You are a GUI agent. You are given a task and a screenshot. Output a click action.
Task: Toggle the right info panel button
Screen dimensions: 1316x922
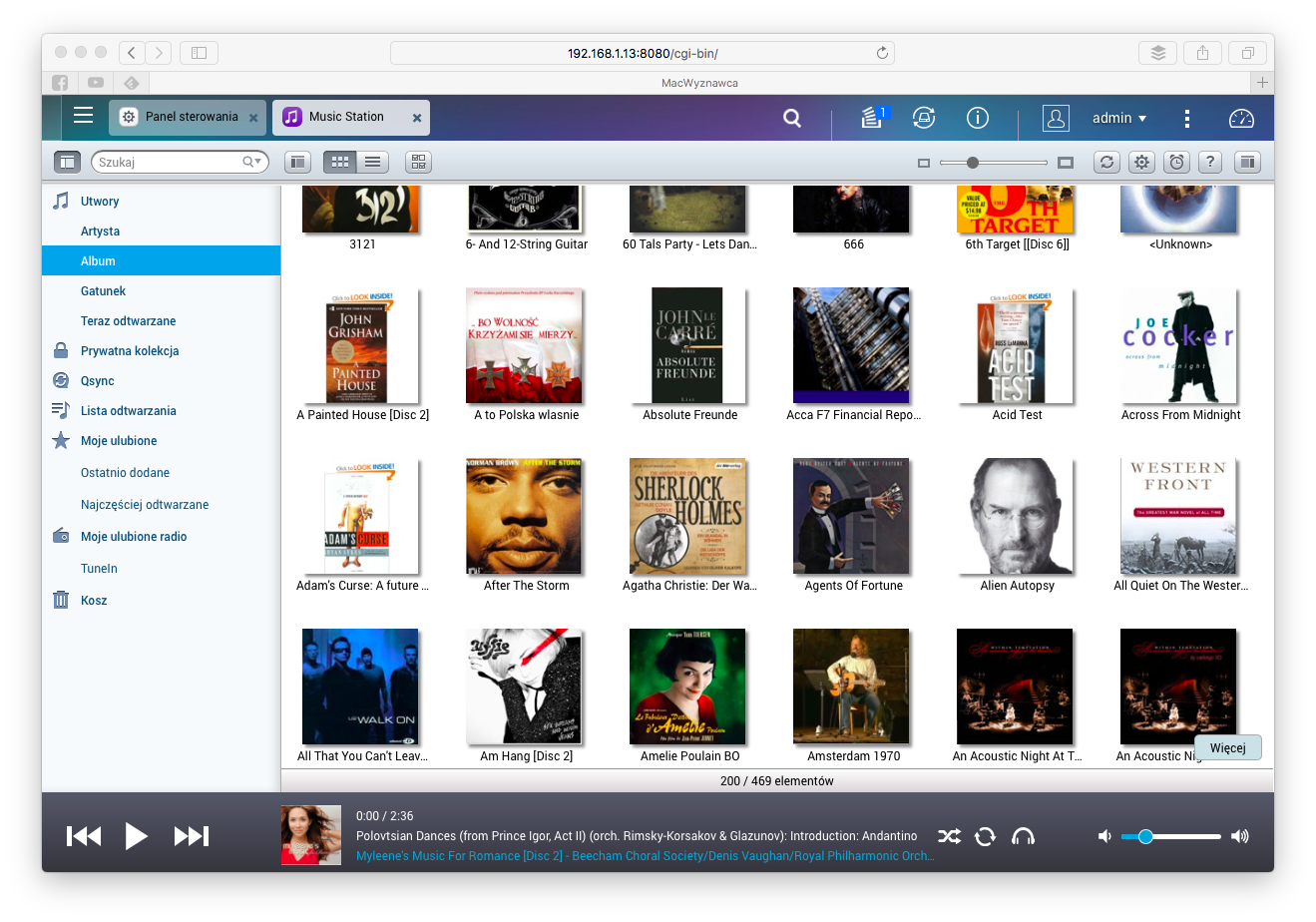(1248, 162)
